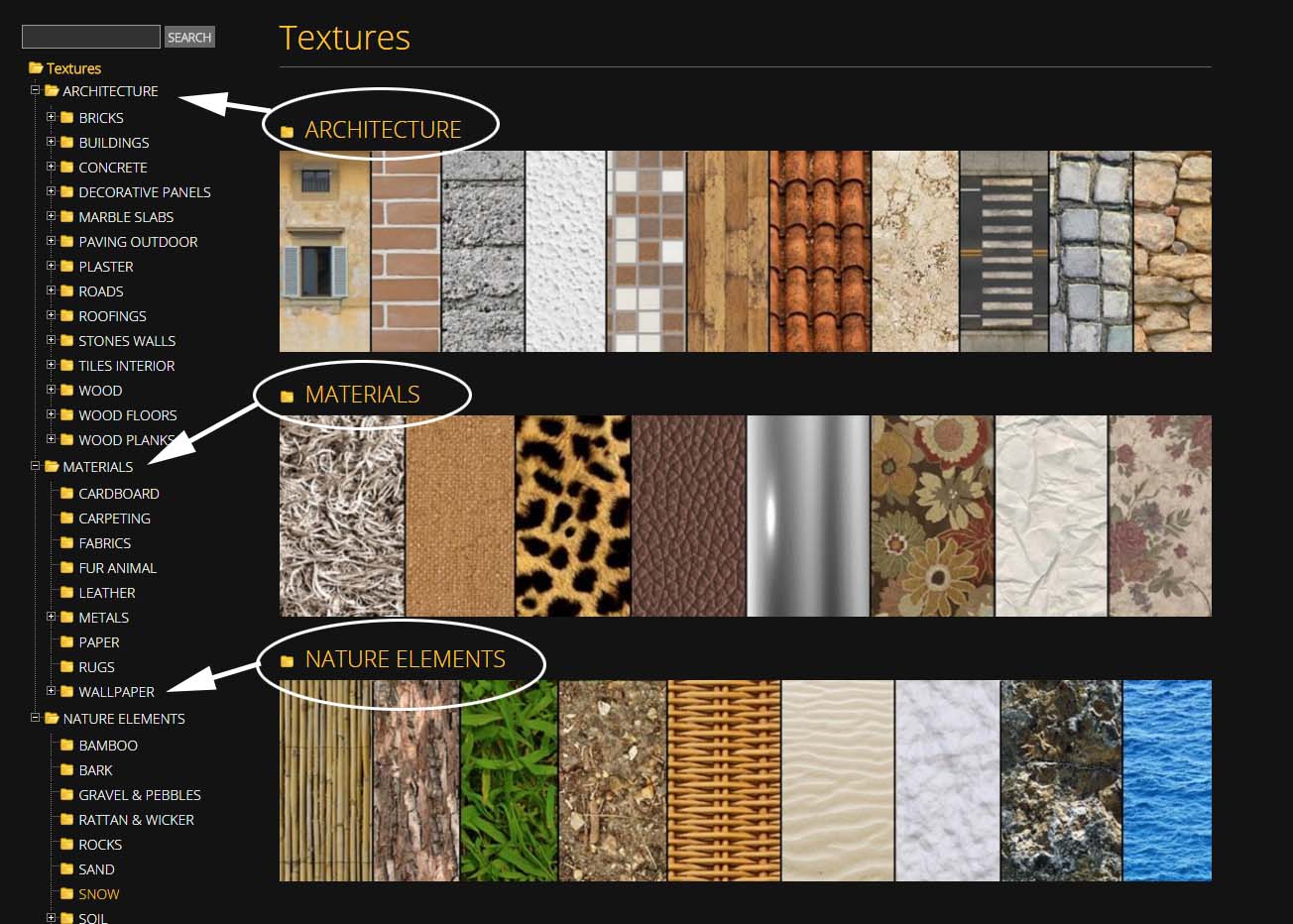Click the SEARCH button
This screenshot has height=924, width=1293.
pos(189,37)
